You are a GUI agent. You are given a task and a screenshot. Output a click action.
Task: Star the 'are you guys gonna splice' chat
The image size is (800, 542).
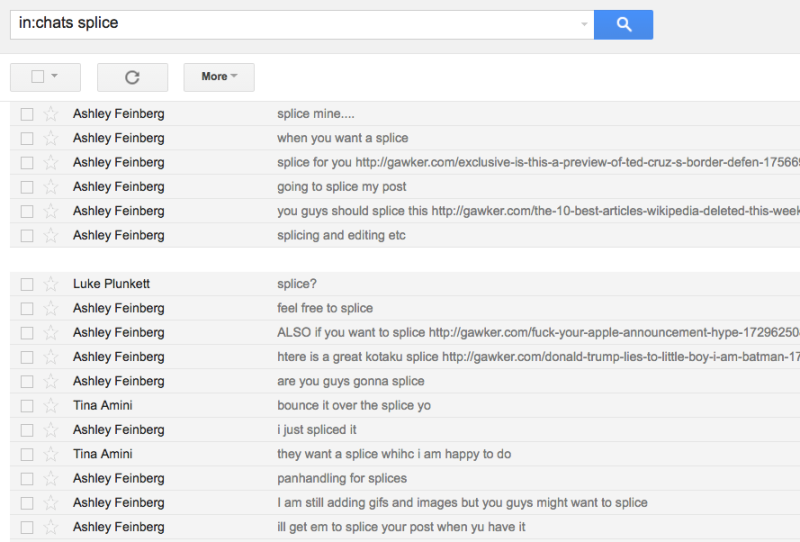[x=51, y=381]
